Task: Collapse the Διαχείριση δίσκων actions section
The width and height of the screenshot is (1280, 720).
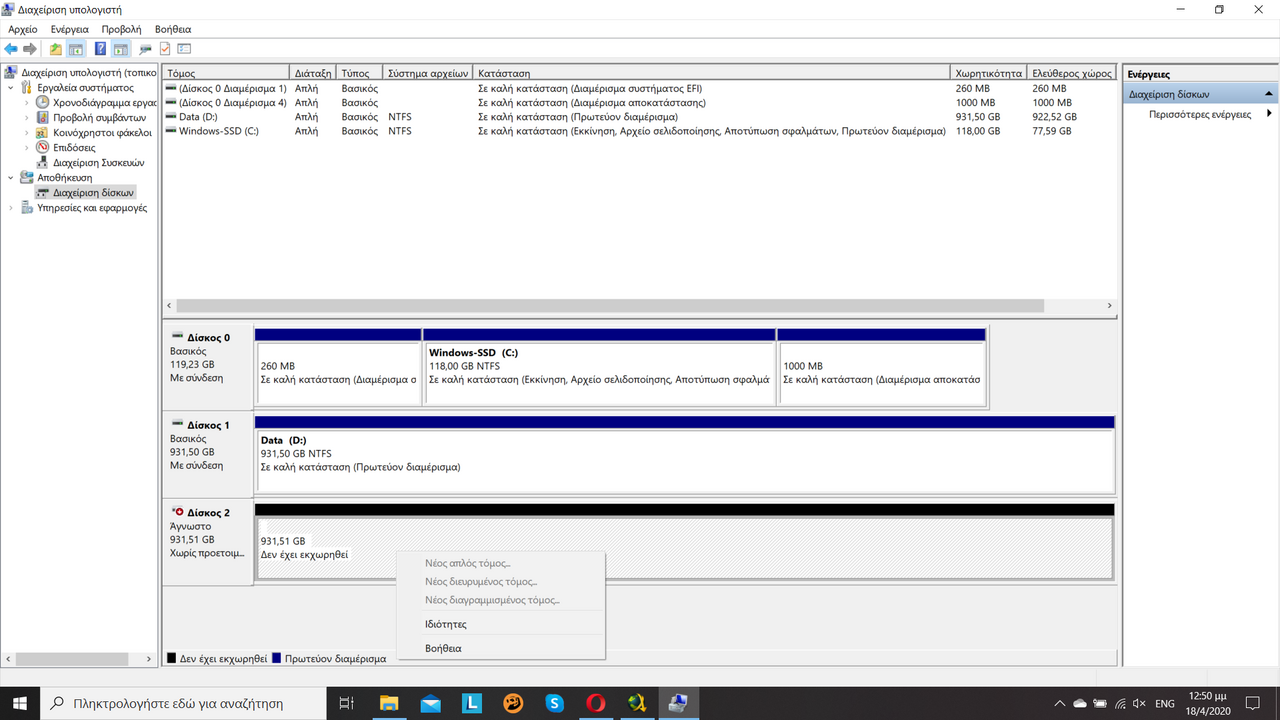Action: [1269, 94]
